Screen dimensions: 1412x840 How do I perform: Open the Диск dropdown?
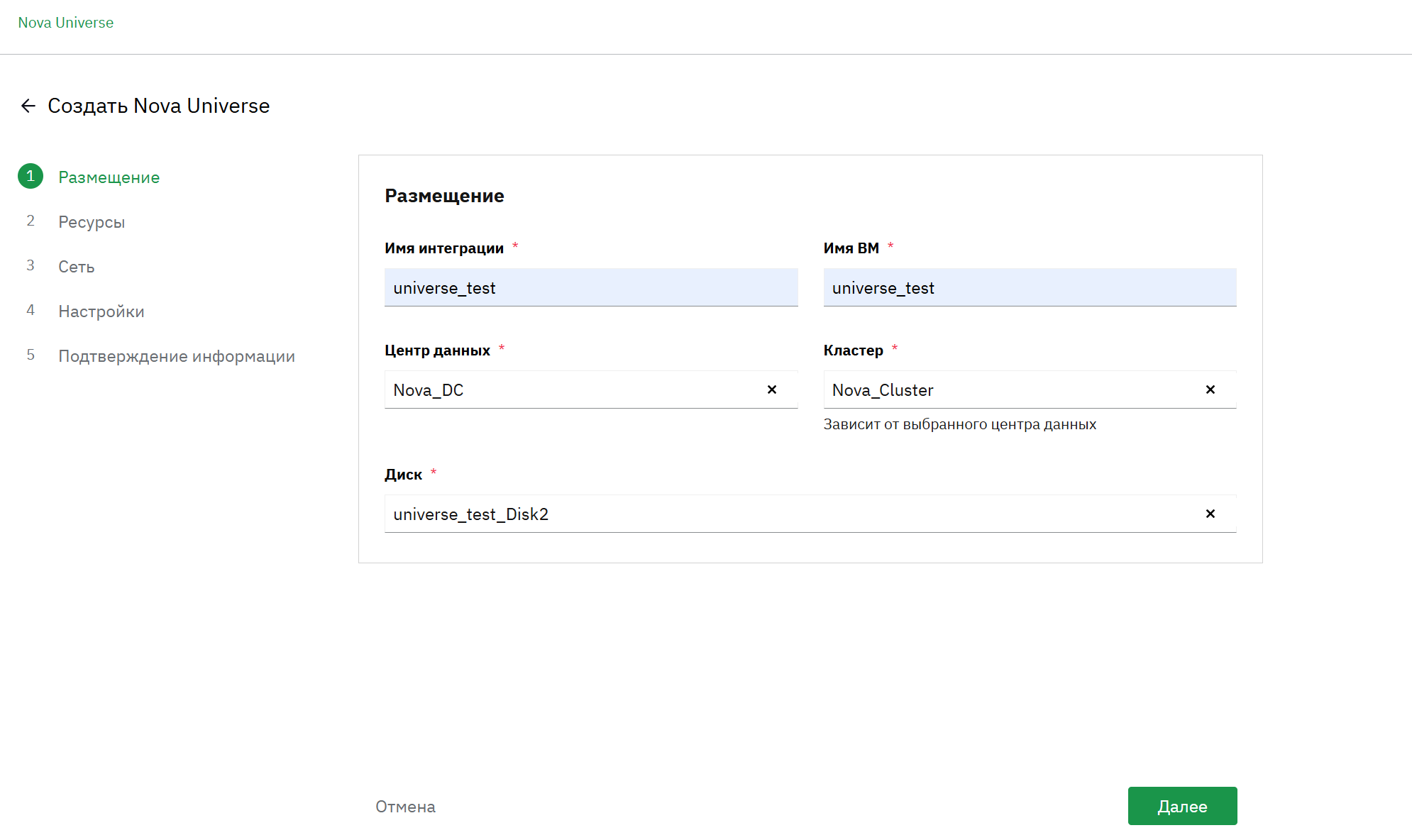pos(810,514)
